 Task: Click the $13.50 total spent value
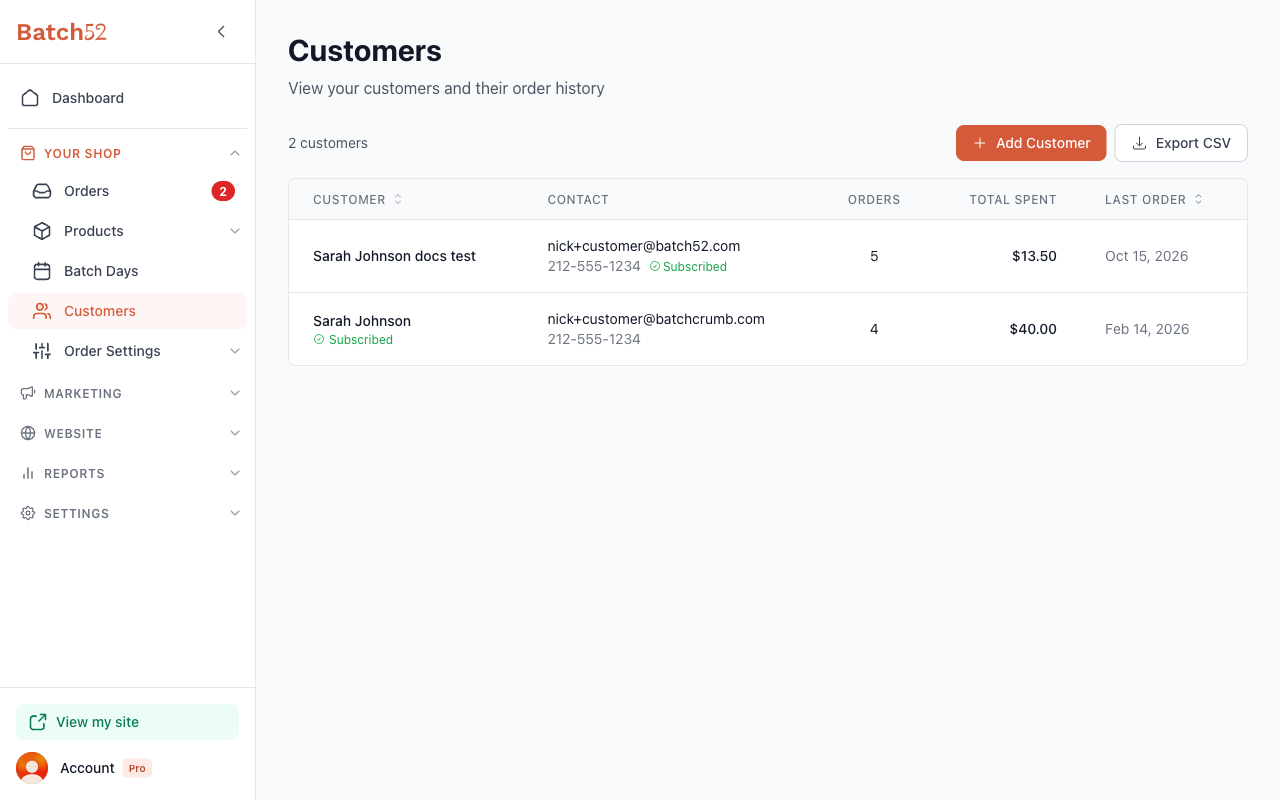1034,256
